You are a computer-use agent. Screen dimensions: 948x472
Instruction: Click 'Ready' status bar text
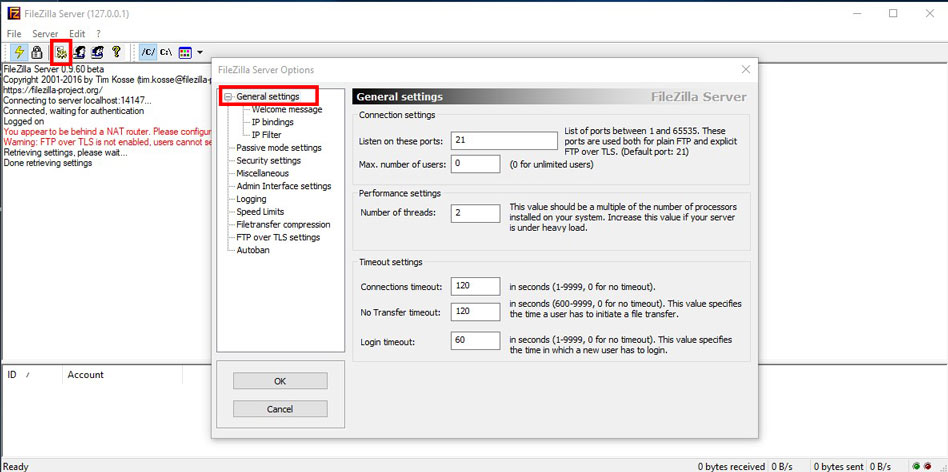pyautogui.click(x=16, y=467)
